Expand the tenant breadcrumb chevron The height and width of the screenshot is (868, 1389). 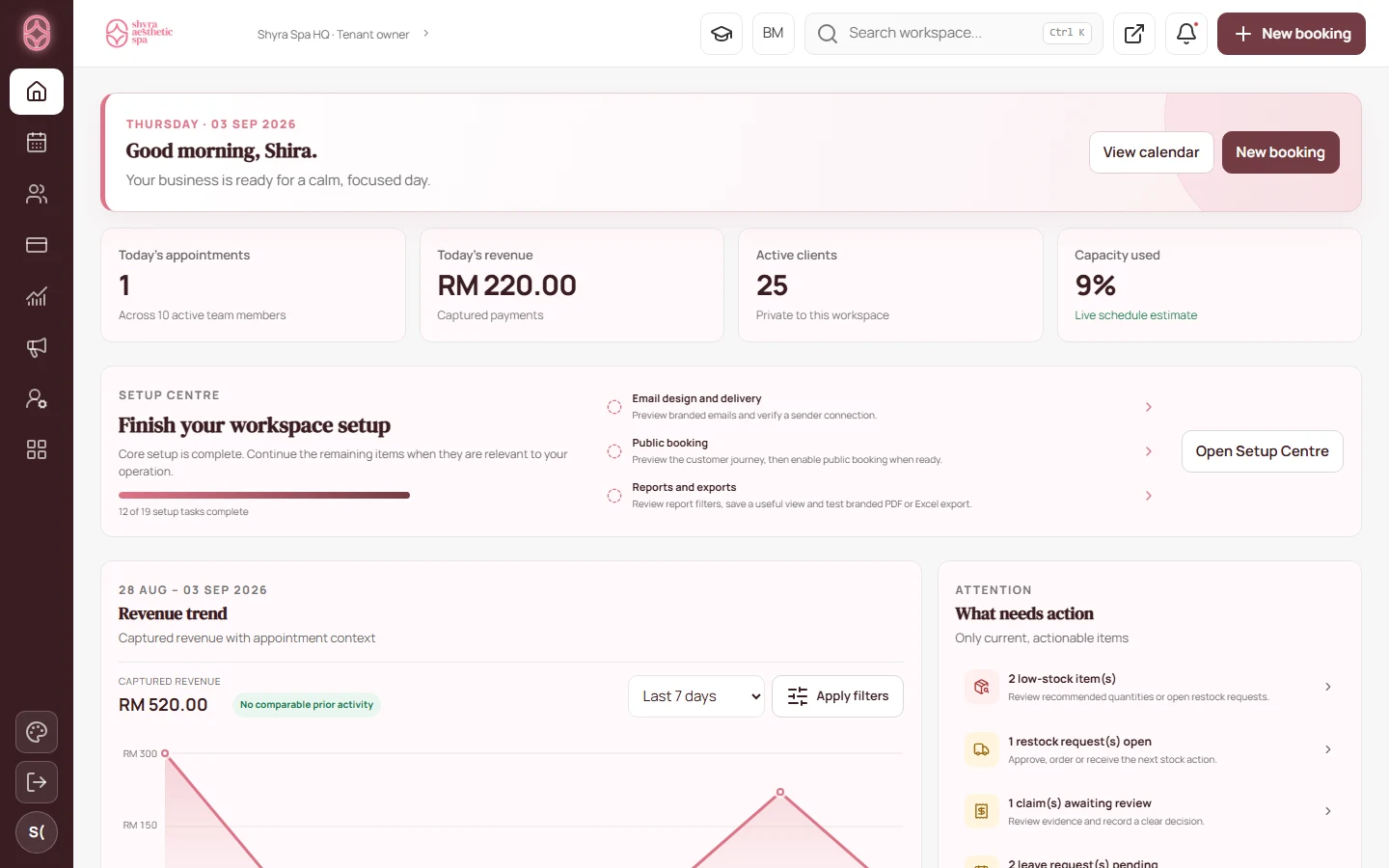pyautogui.click(x=426, y=34)
